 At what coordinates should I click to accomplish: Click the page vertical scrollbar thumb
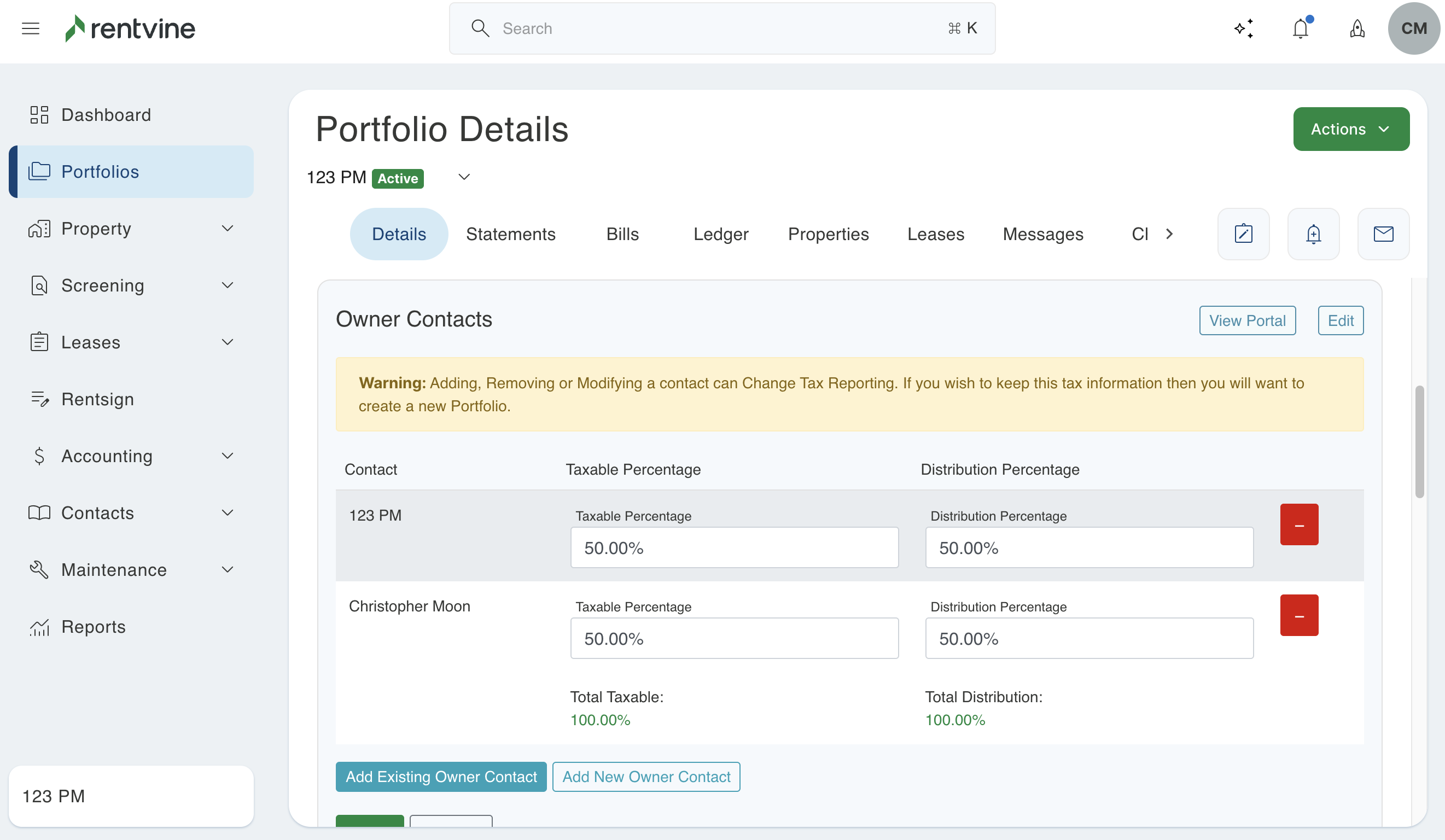[1419, 441]
